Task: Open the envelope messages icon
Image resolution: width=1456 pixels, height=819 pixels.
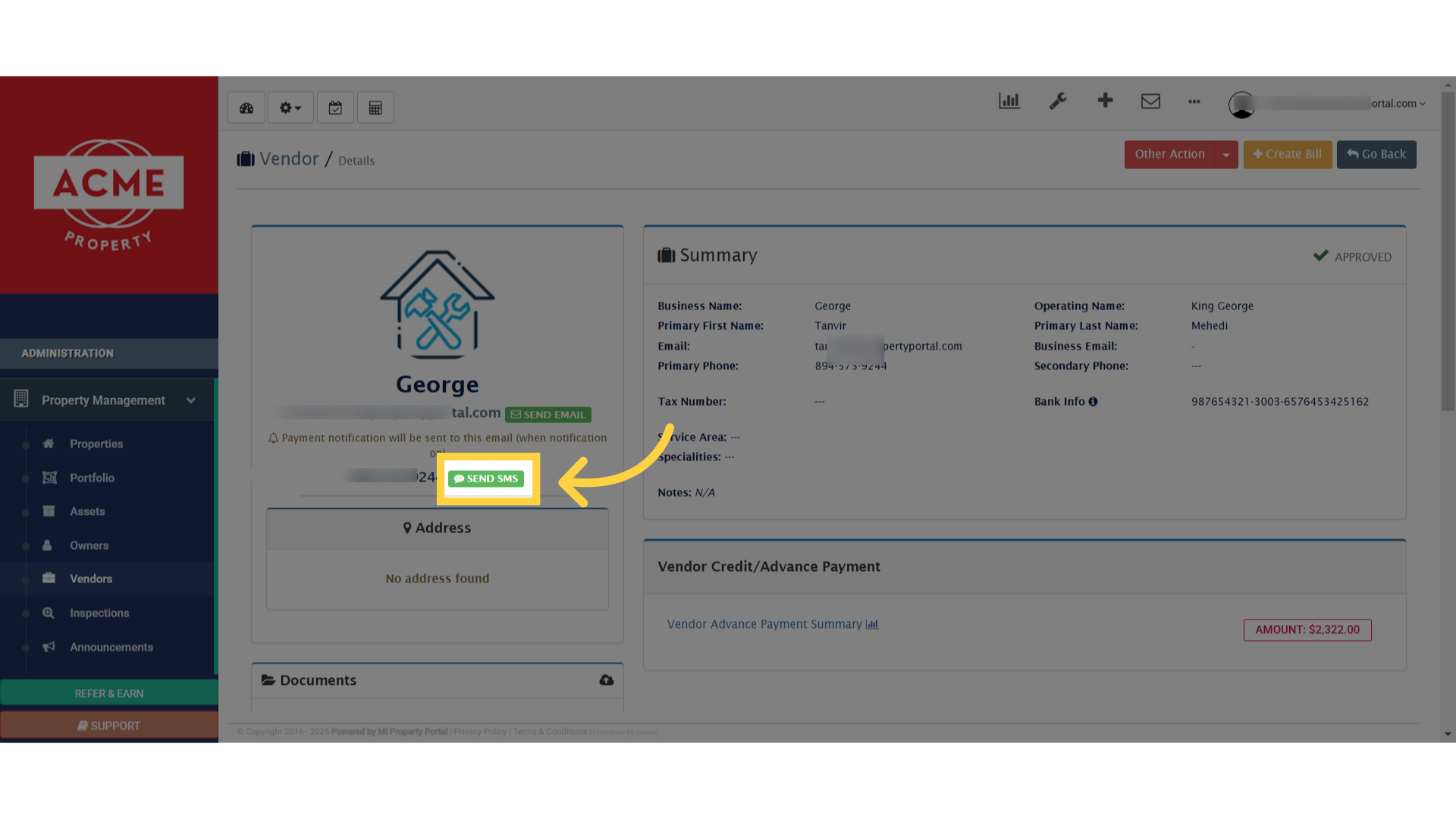Action: pos(1150,101)
